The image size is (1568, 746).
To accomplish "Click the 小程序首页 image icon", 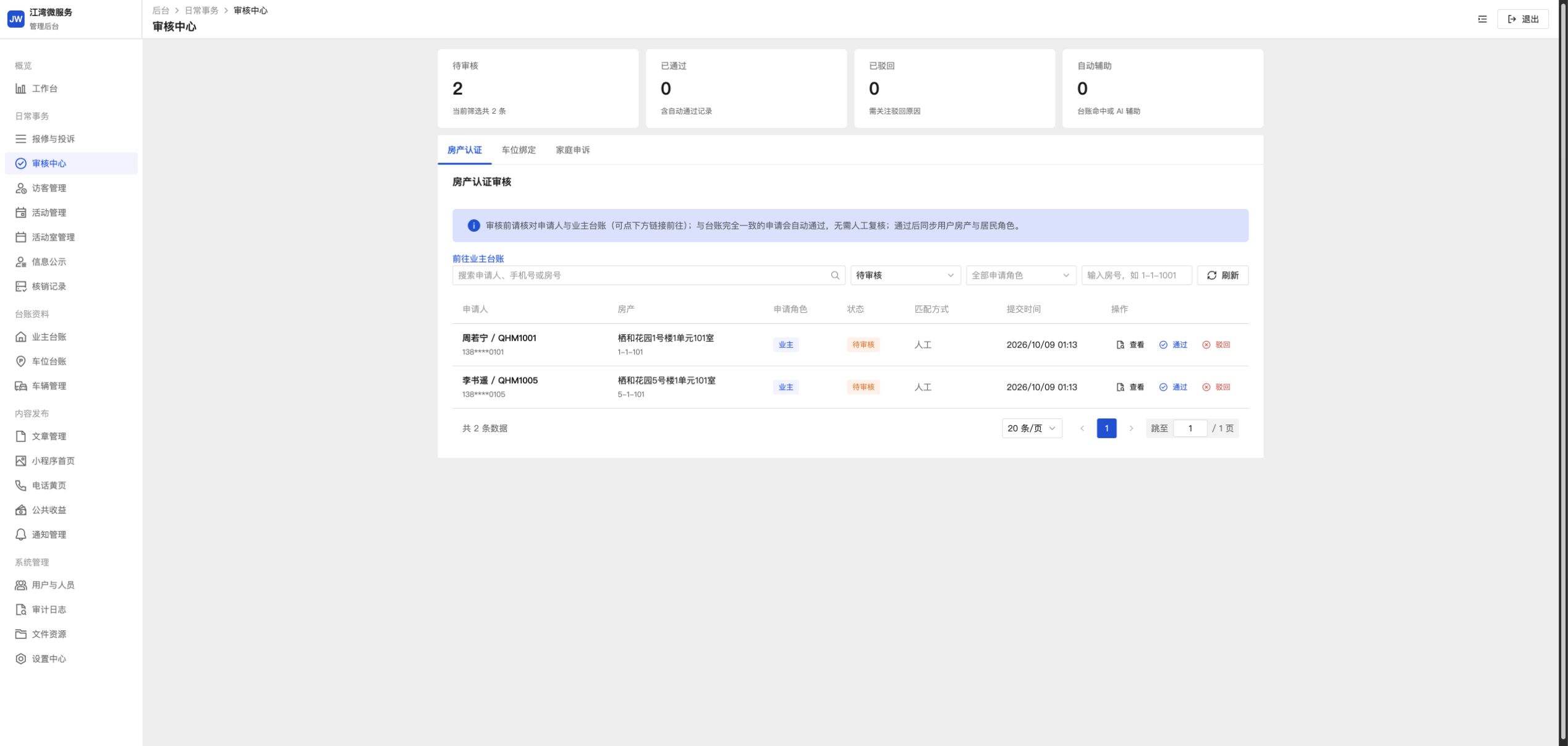I will click(20, 461).
